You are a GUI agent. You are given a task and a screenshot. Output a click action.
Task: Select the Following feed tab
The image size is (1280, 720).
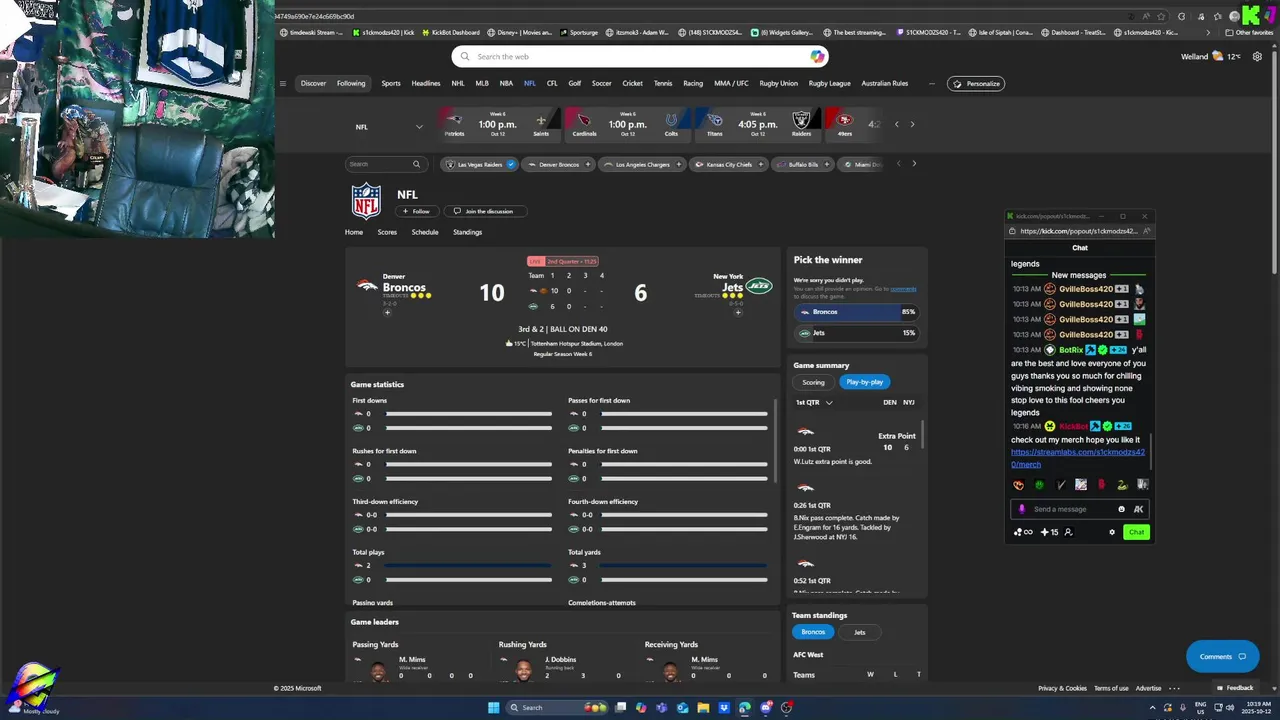pos(351,83)
